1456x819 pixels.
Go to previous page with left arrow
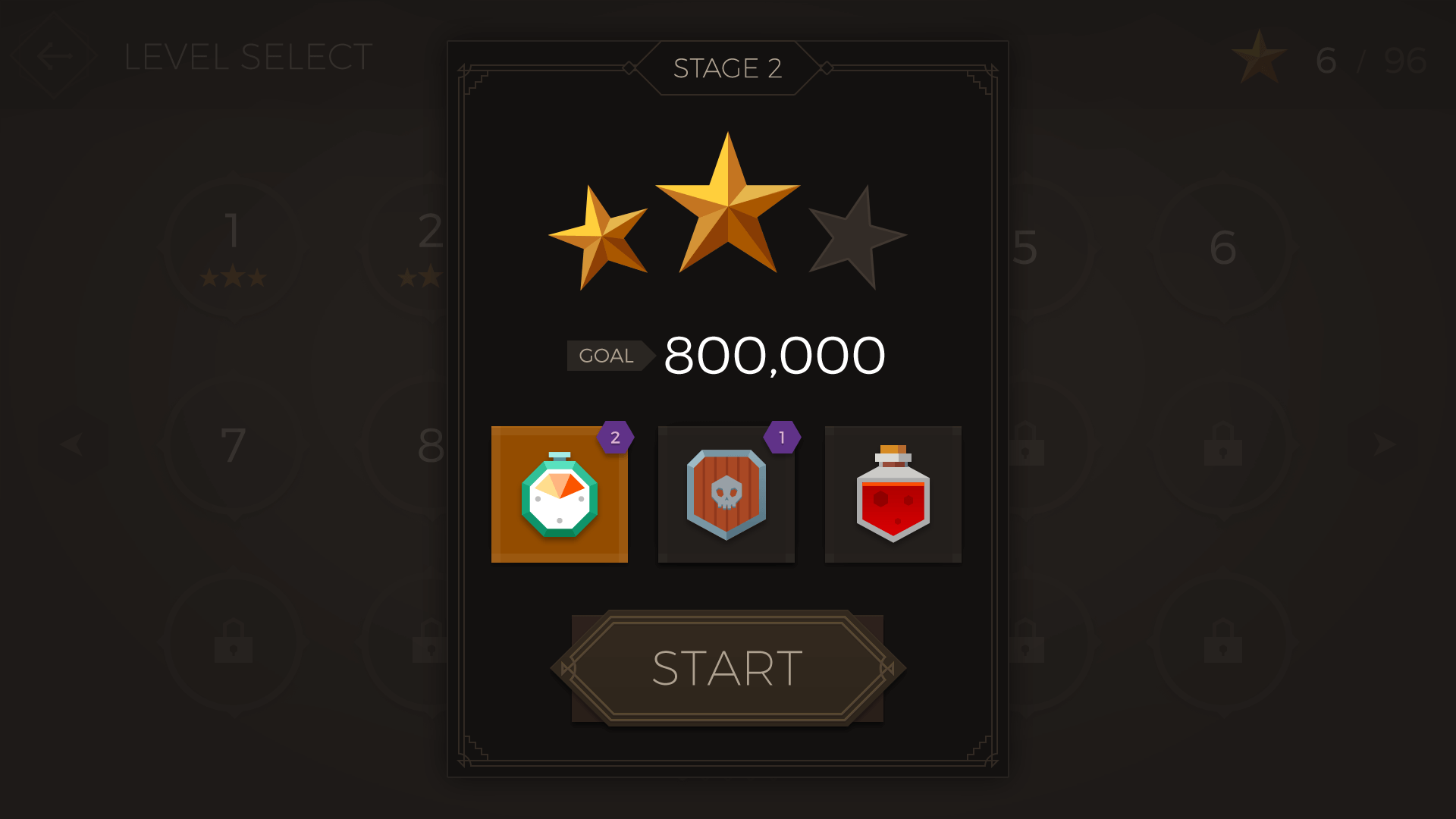[72, 444]
